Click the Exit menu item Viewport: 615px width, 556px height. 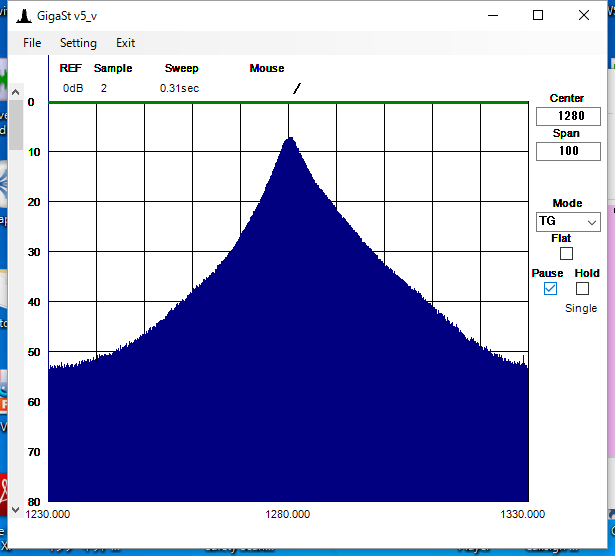click(x=125, y=43)
